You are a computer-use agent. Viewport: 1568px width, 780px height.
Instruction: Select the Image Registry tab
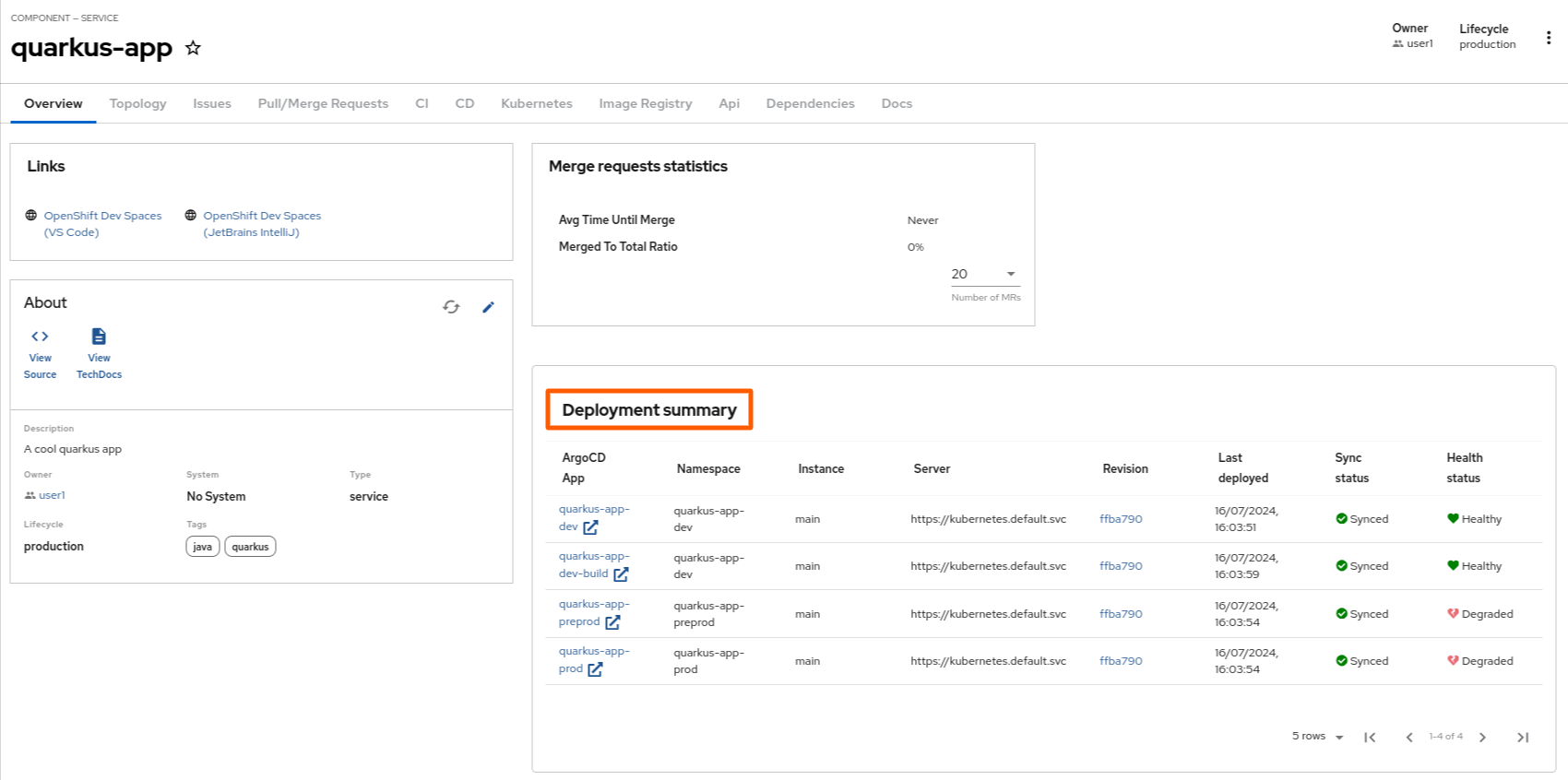[645, 103]
